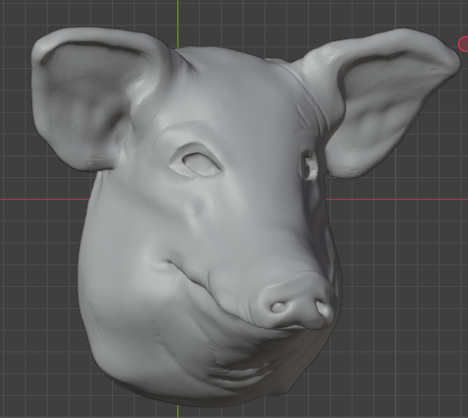Click the red X axis line below the pointed ear

[x=397, y=200]
